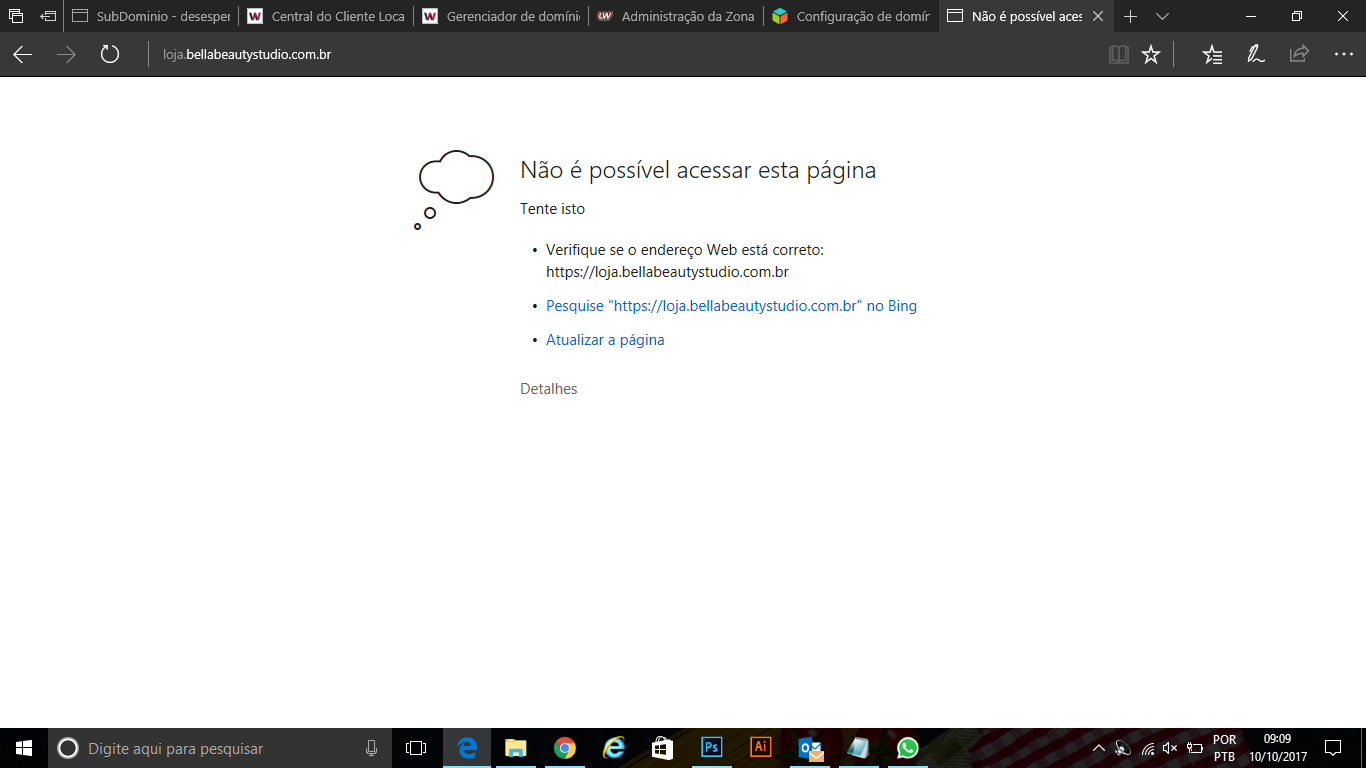The height and width of the screenshot is (768, 1366).
Task: Open WhatsApp from the taskbar
Action: 907,748
